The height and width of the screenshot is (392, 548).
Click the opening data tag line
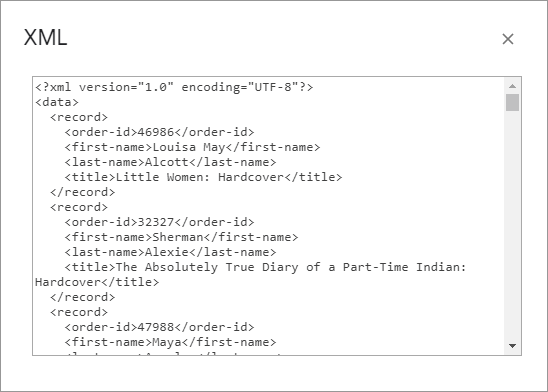pos(57,102)
